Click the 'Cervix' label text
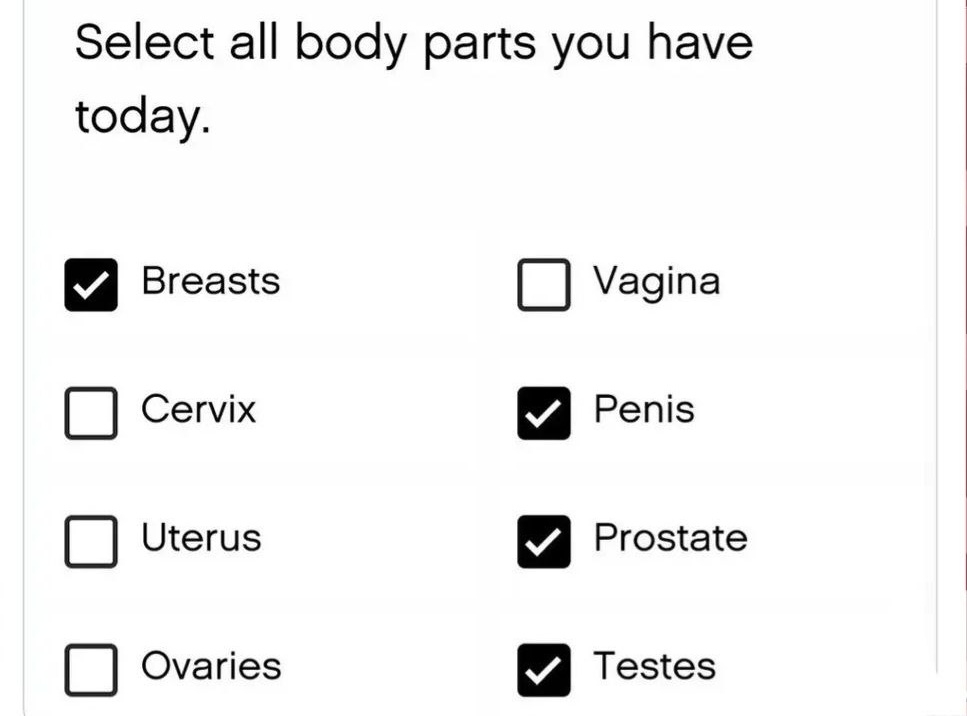Screen dimensions: 967x716 point(198,409)
